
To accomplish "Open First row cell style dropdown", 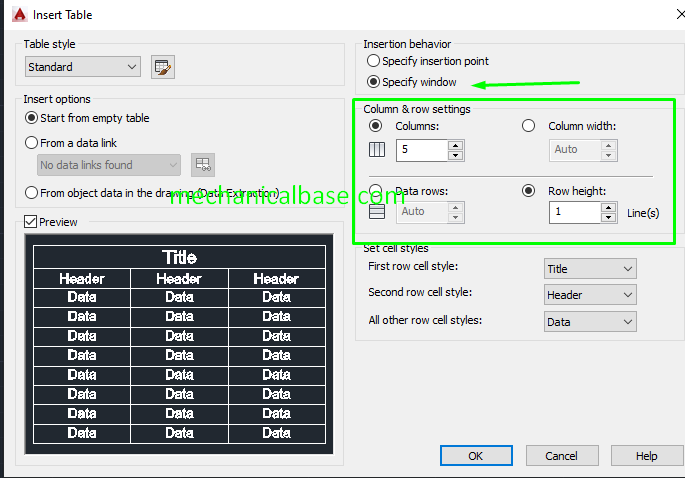I will pos(590,269).
